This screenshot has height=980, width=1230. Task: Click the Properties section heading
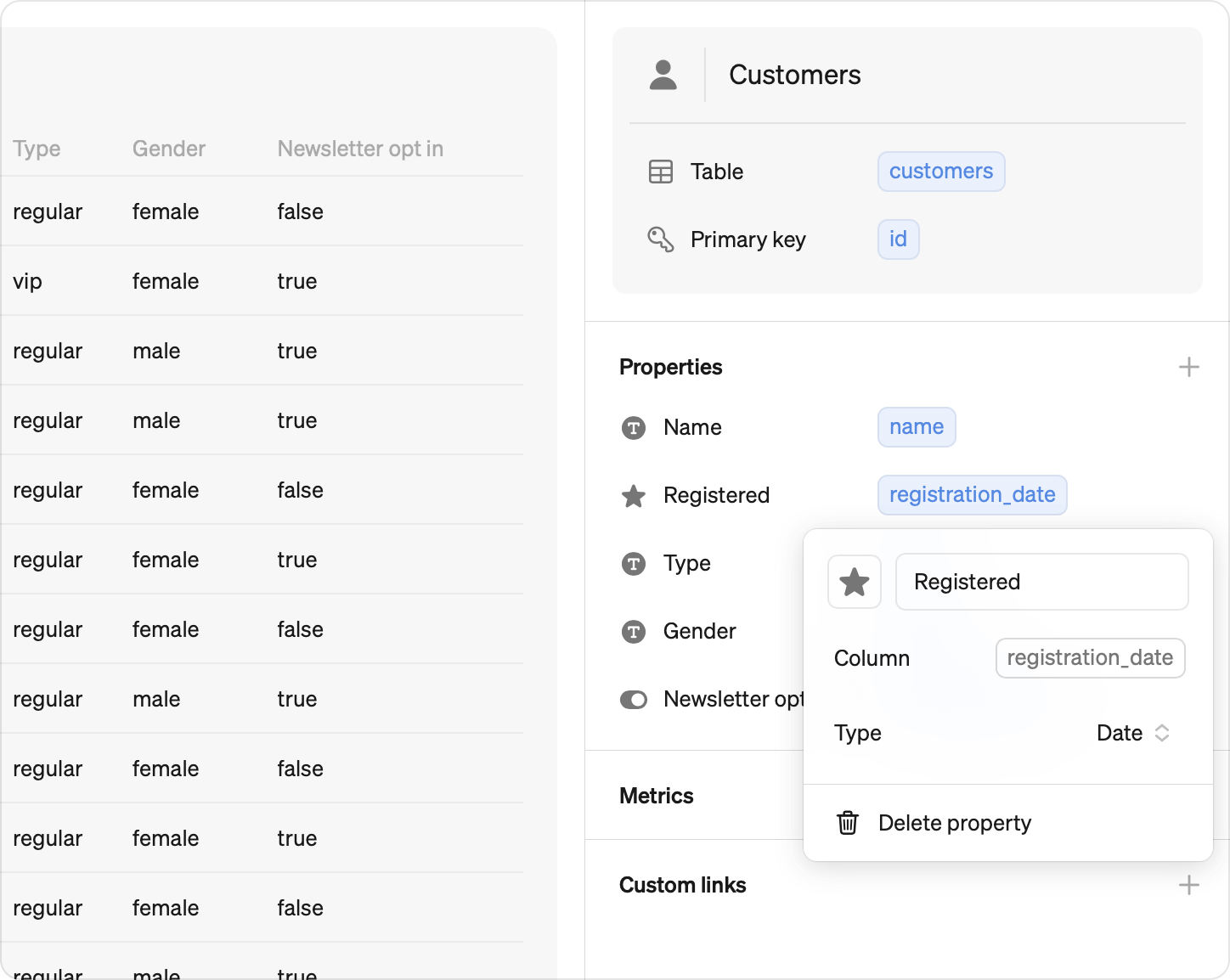tap(670, 367)
